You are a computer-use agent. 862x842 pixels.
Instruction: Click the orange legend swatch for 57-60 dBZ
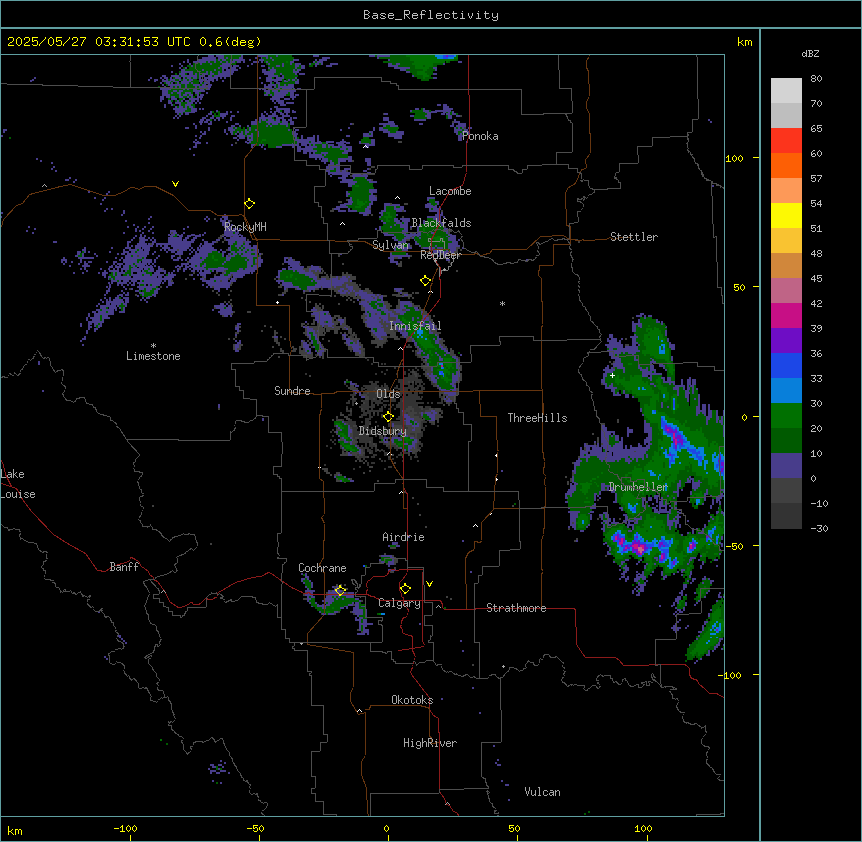(786, 165)
